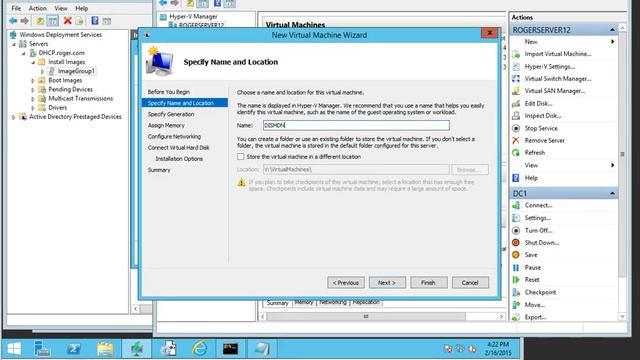Switch to the Memory tab in Hyper-V

[304, 302]
